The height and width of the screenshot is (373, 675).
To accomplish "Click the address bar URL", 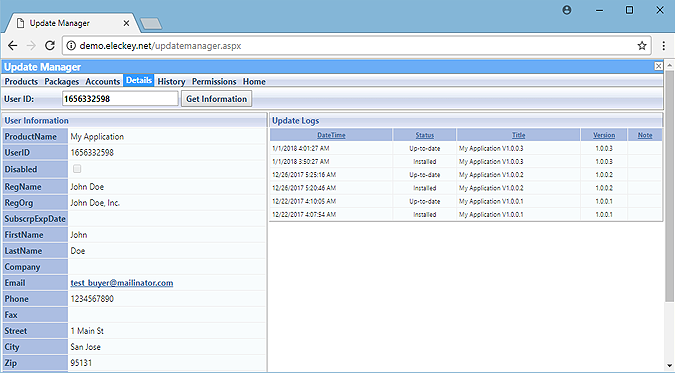I will [x=160, y=46].
